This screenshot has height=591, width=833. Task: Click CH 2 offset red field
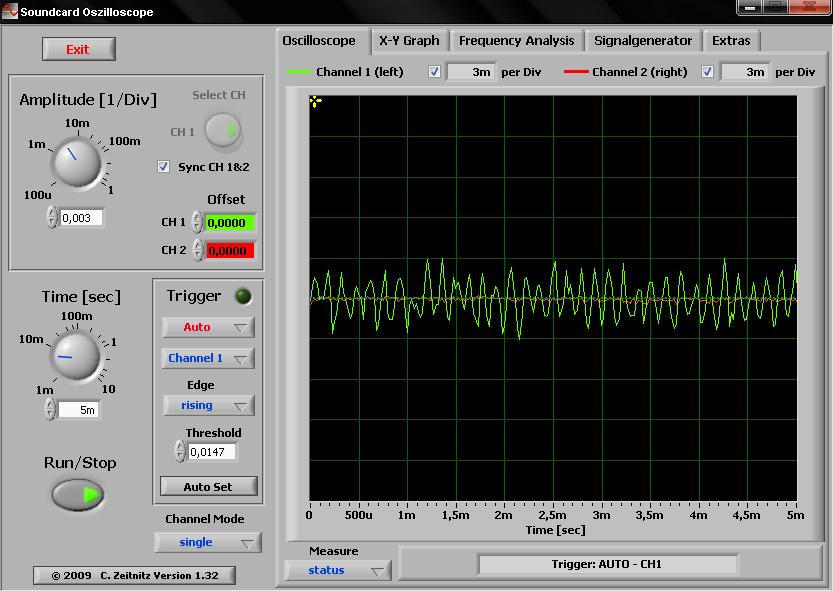(x=230, y=250)
